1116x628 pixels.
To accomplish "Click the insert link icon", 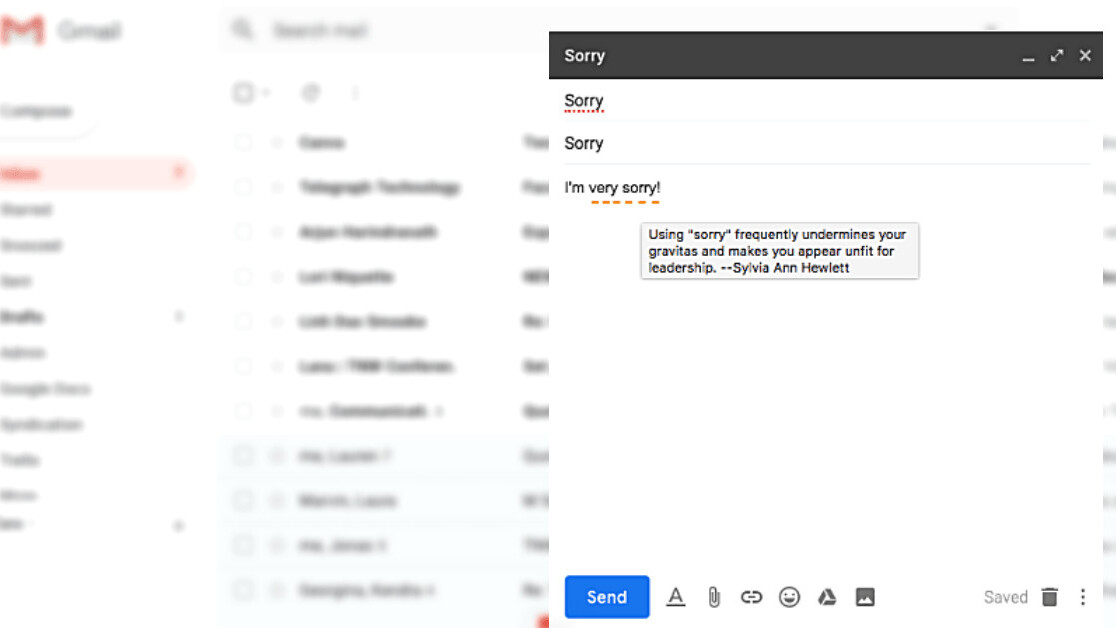I will (751, 597).
